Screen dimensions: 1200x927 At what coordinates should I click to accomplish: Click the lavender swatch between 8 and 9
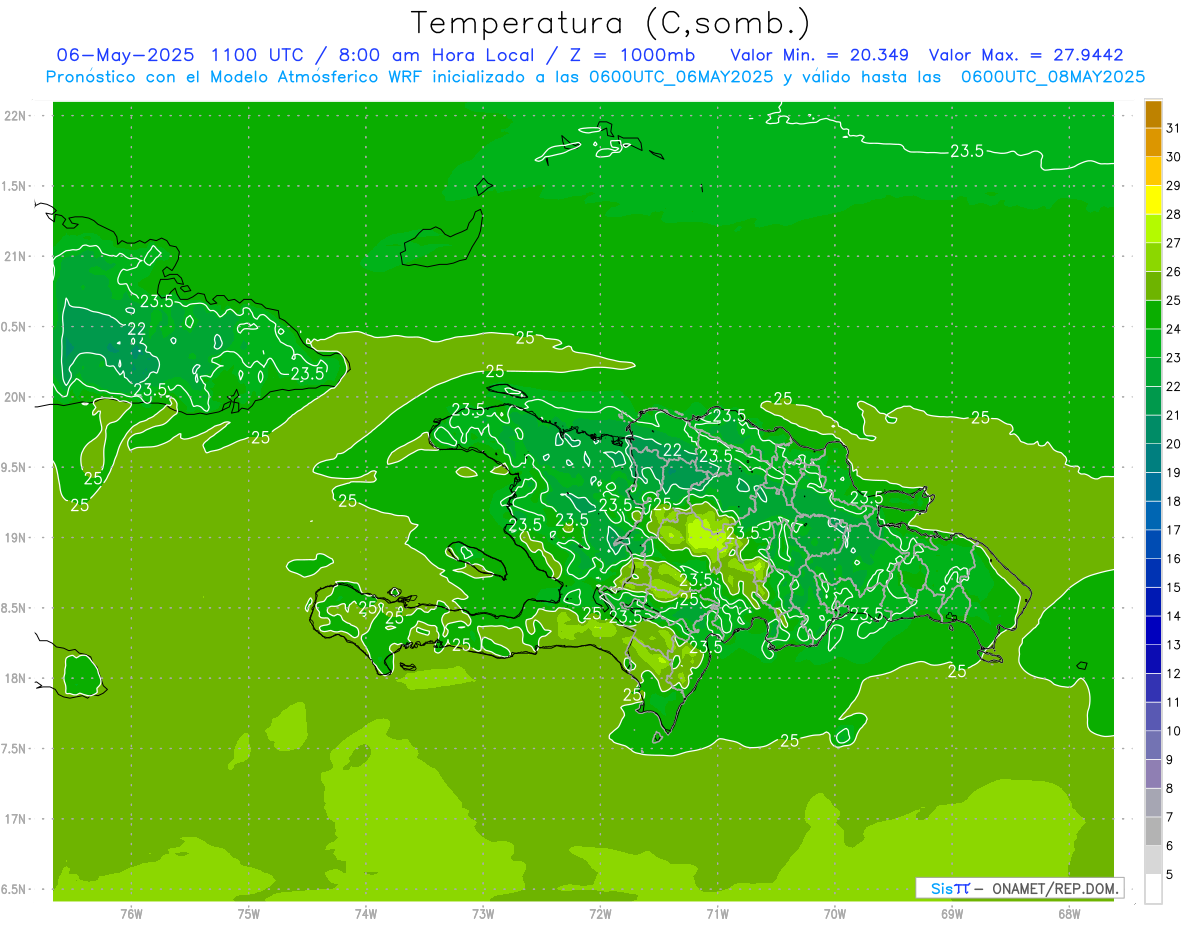coord(1153,774)
